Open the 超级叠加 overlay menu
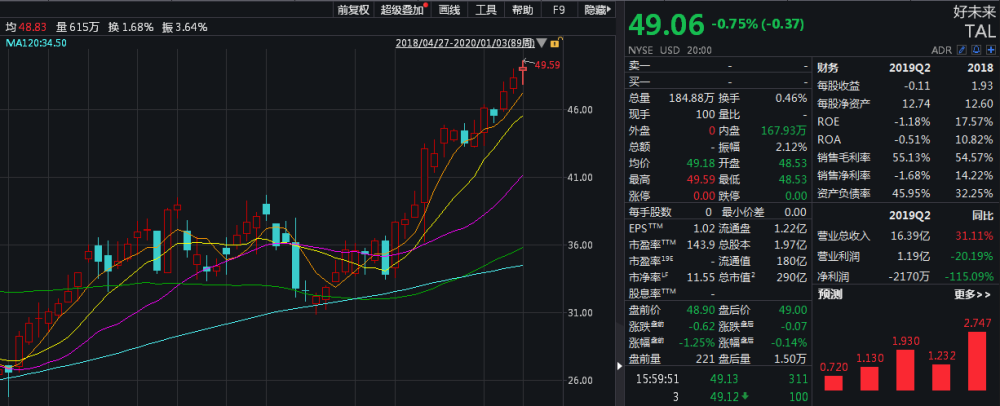Viewport: 1000px width, 406px height. click(x=404, y=10)
